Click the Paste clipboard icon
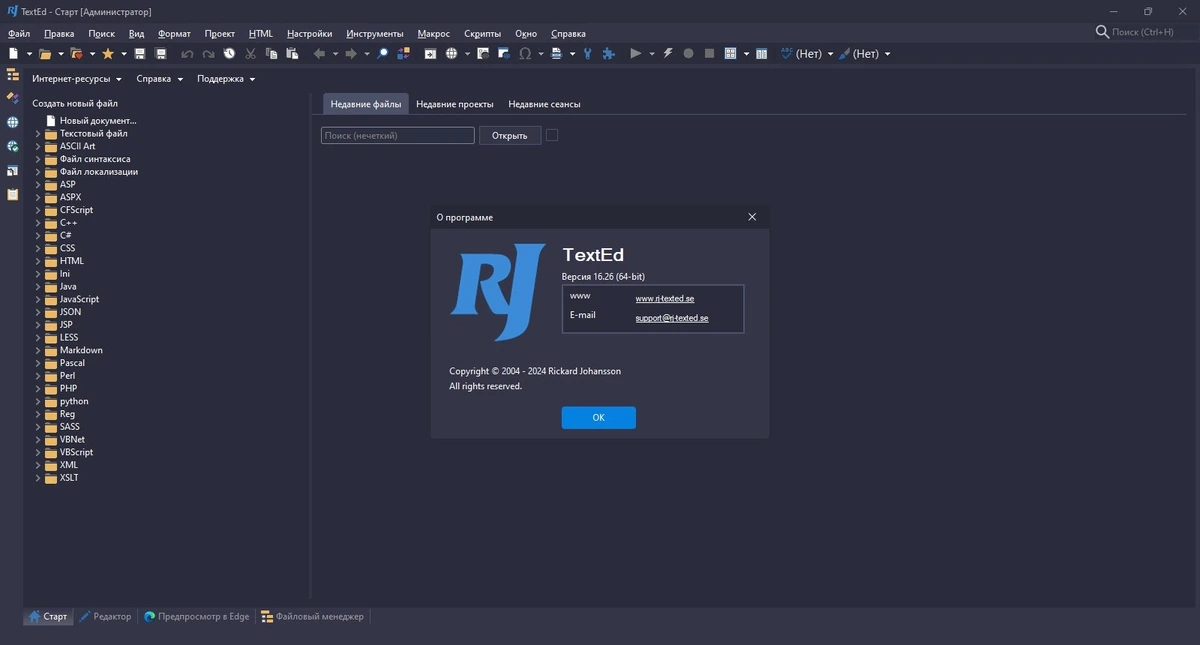1200x645 pixels. [292, 53]
